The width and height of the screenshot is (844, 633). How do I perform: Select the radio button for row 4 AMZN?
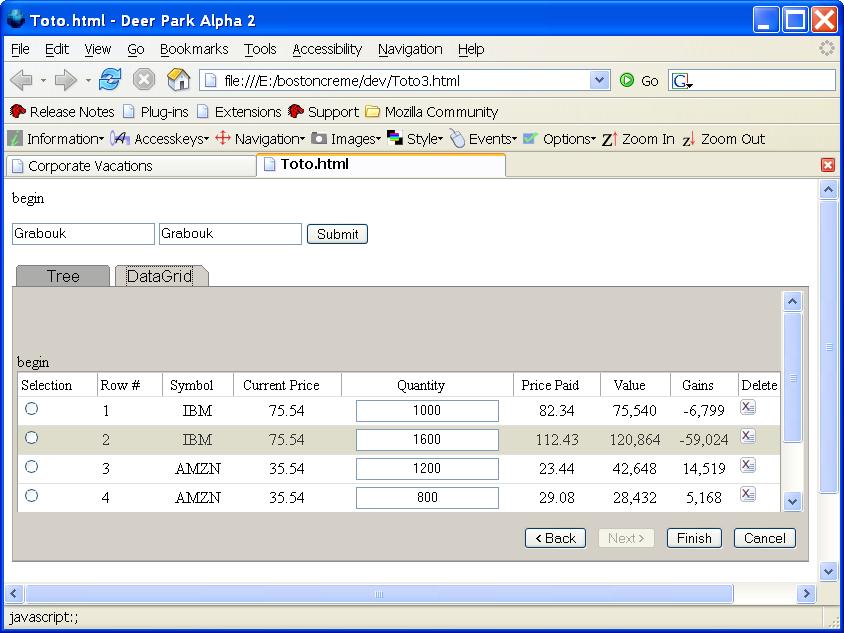pyautogui.click(x=30, y=495)
